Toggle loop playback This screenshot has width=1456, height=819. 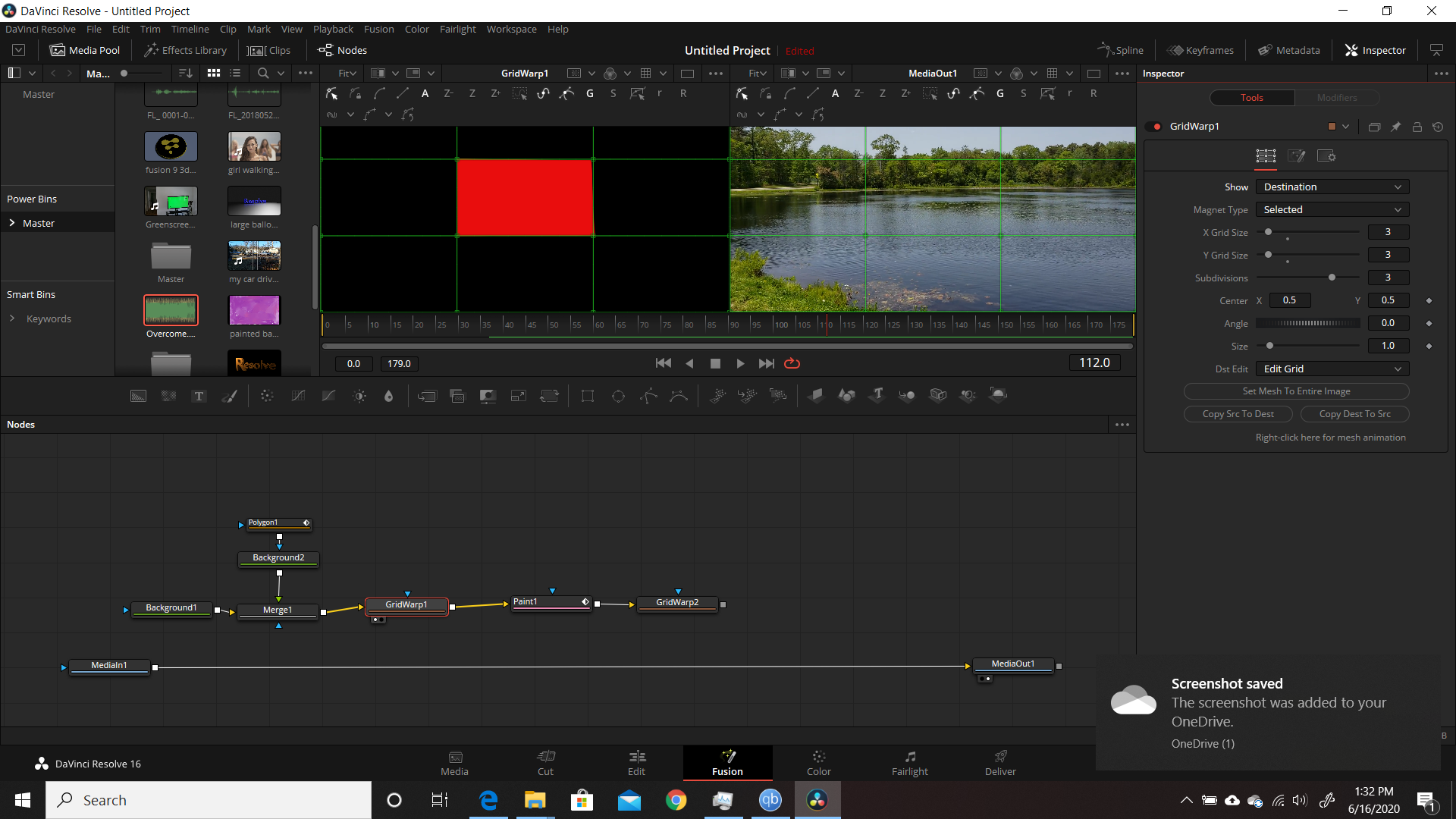(792, 364)
